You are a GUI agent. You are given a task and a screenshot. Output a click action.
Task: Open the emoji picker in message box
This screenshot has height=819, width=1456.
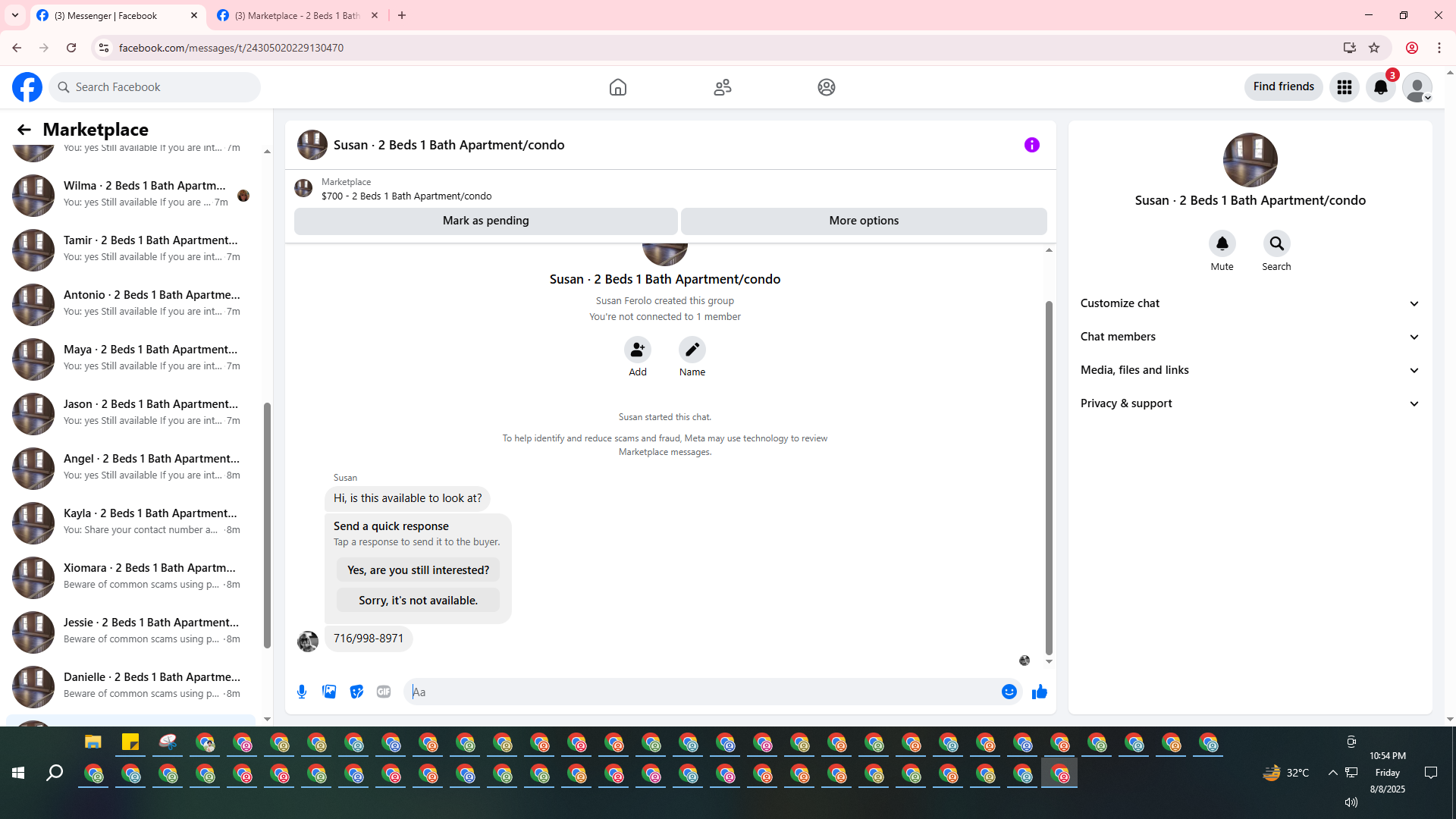(x=1009, y=692)
